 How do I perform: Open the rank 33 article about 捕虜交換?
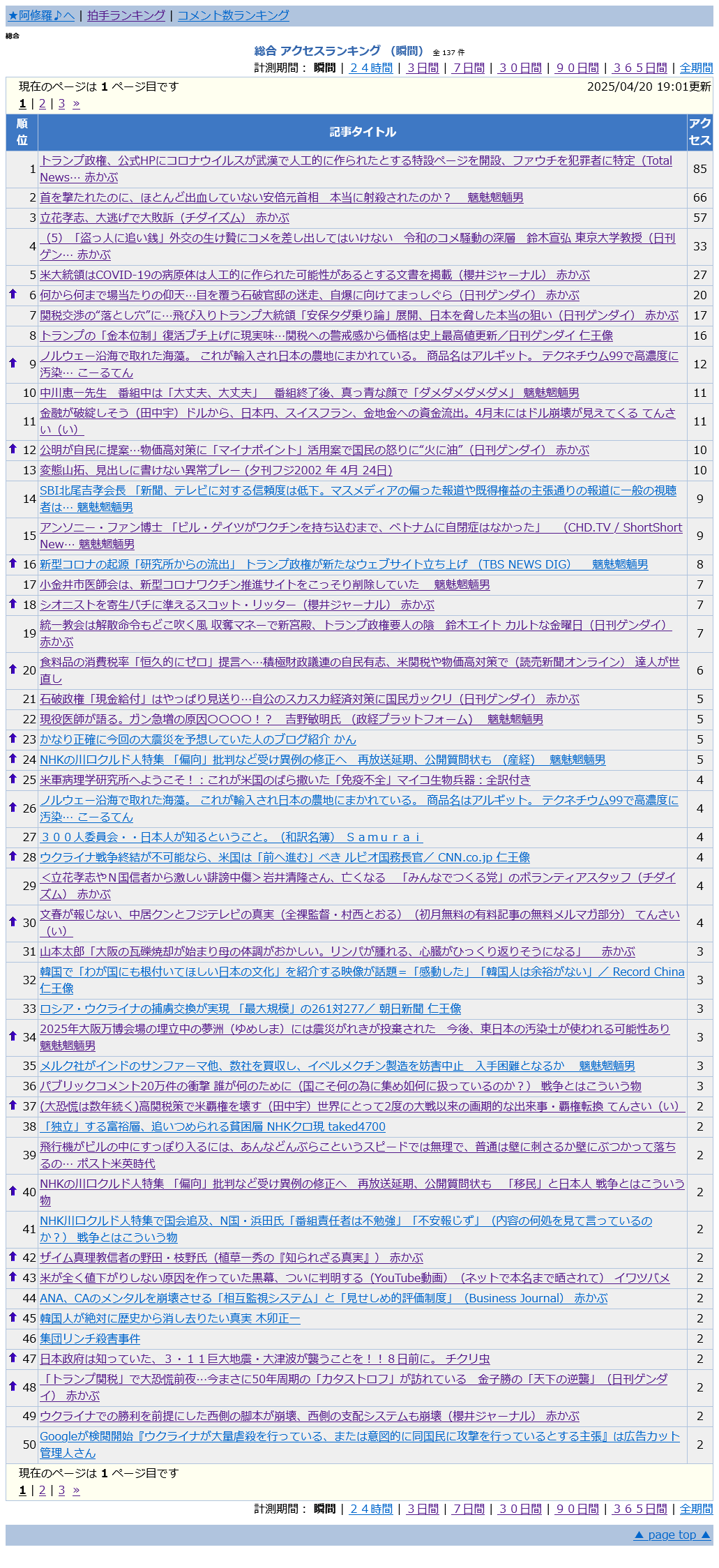click(x=250, y=1009)
